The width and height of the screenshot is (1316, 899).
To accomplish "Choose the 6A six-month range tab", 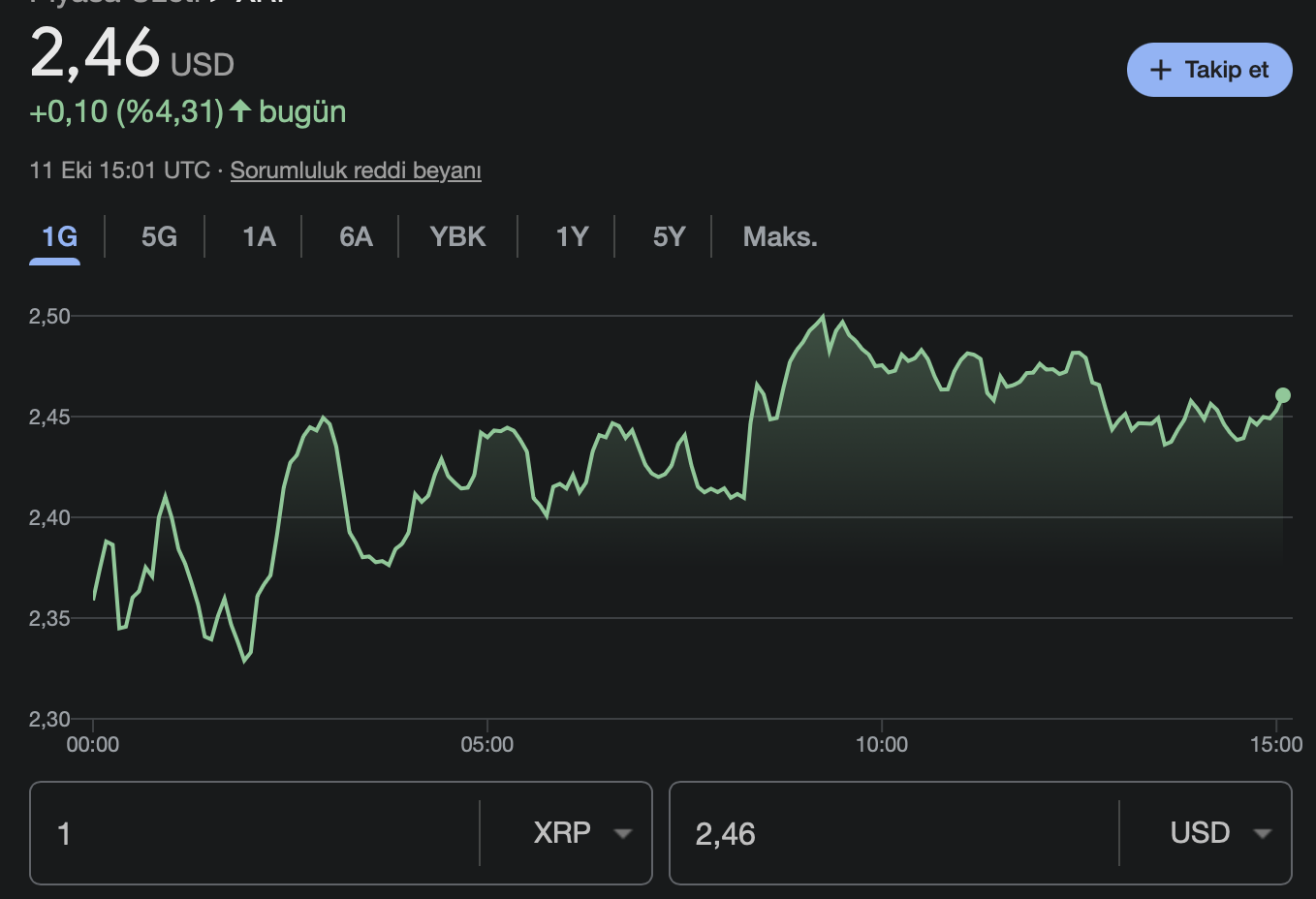I will (x=356, y=237).
